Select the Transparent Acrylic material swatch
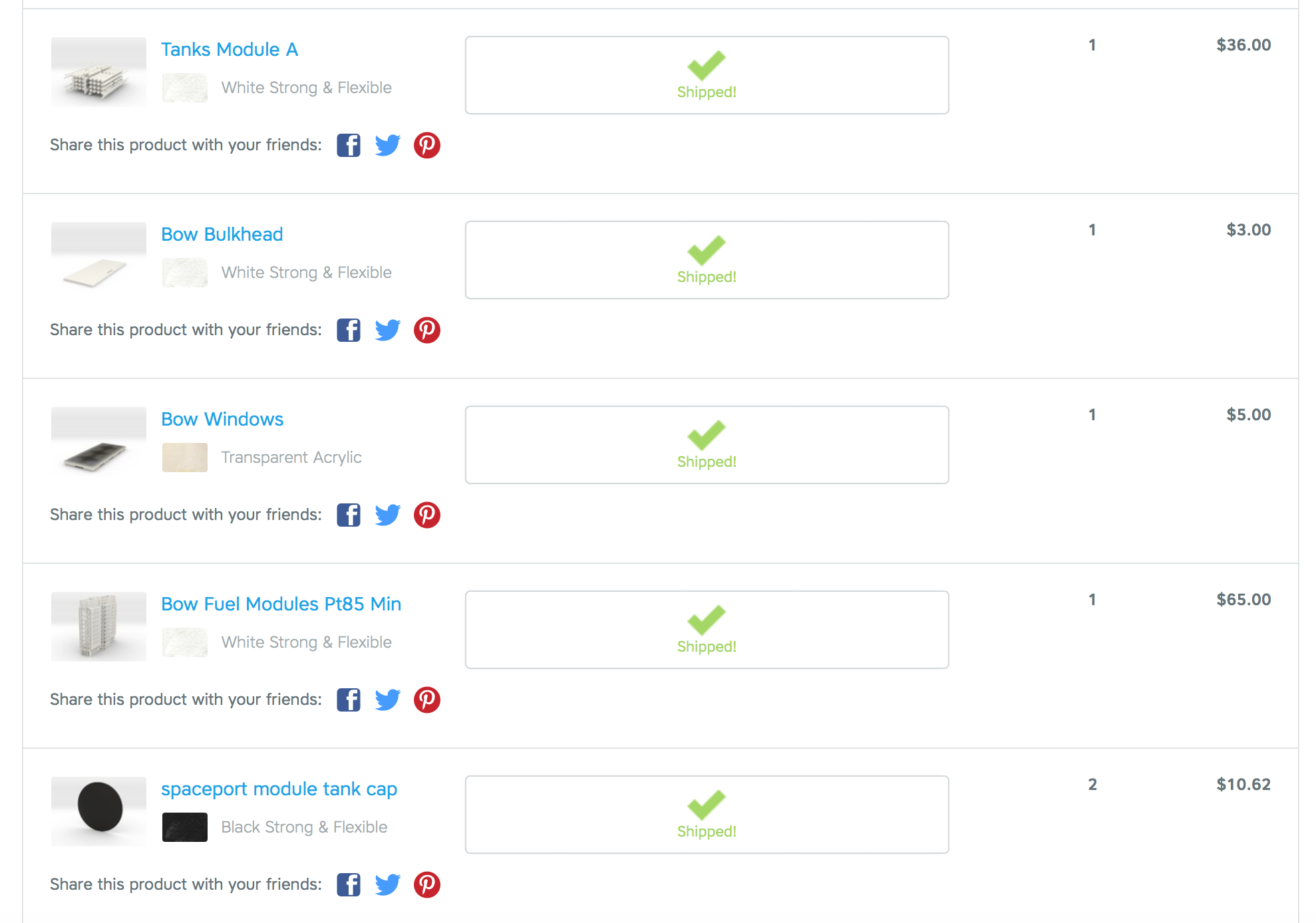The image size is (1316, 923). pyautogui.click(x=185, y=458)
